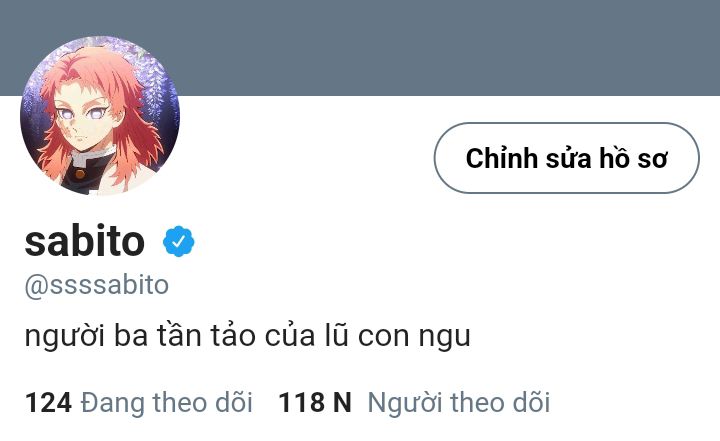This screenshot has width=720, height=441.
Task: Click the 118 N followers count
Action: pos(315,402)
